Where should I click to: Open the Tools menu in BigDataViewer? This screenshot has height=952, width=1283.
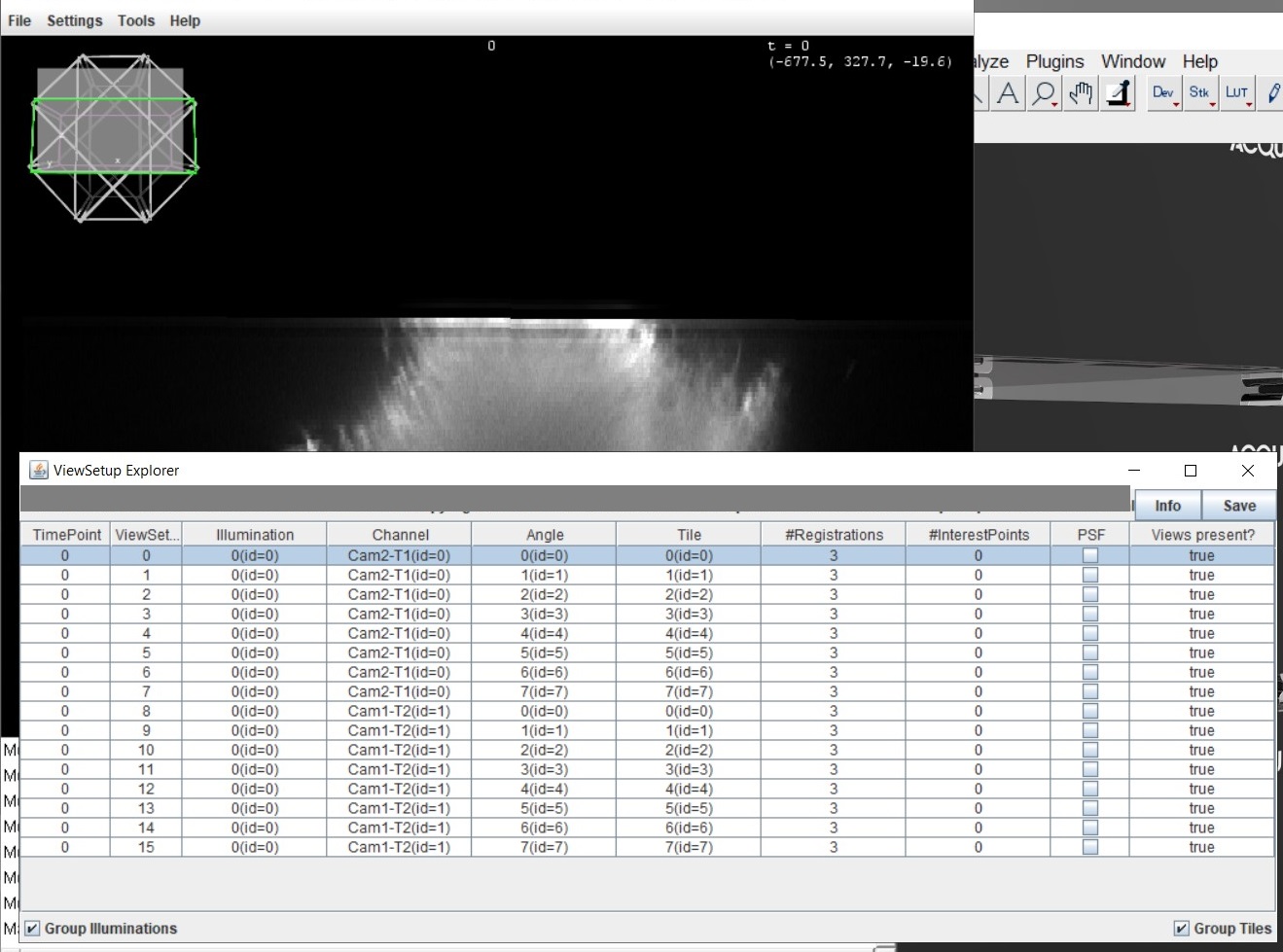(x=135, y=19)
